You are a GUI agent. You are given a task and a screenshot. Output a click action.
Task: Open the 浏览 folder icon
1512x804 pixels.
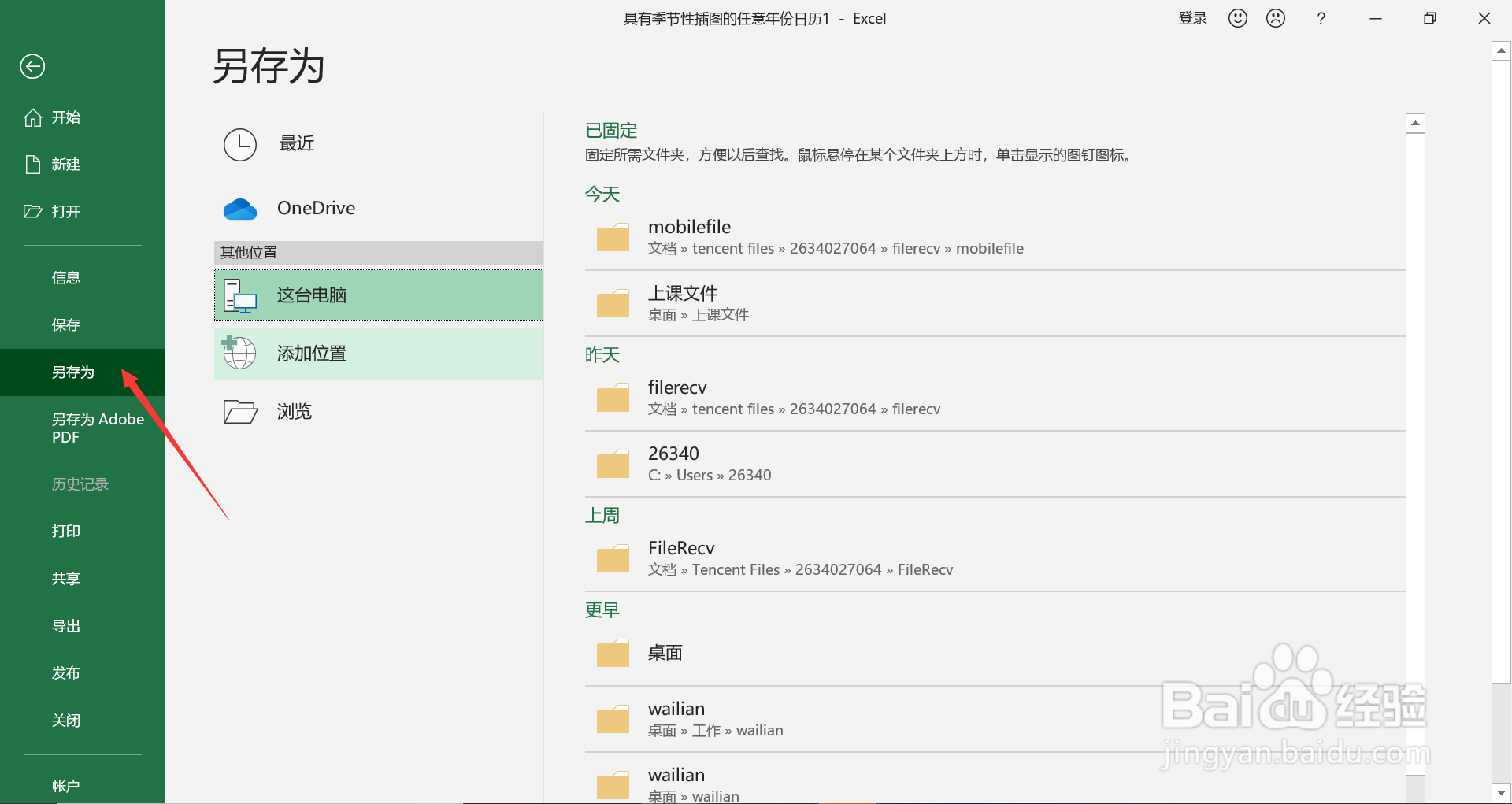pos(240,411)
